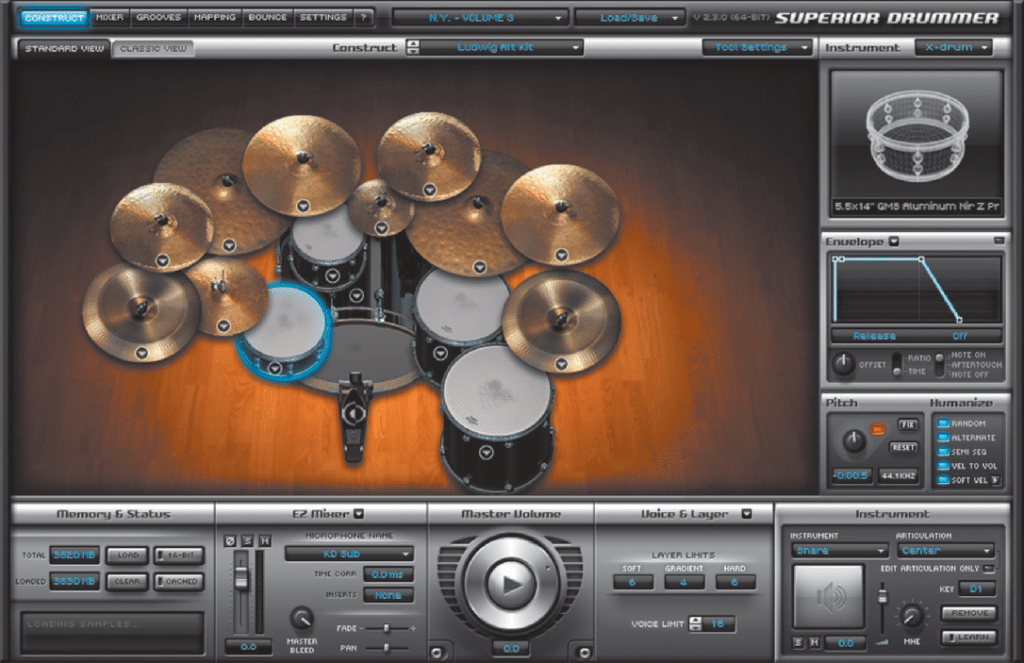
Task: Switch to the Settings tab
Action: pyautogui.click(x=323, y=17)
